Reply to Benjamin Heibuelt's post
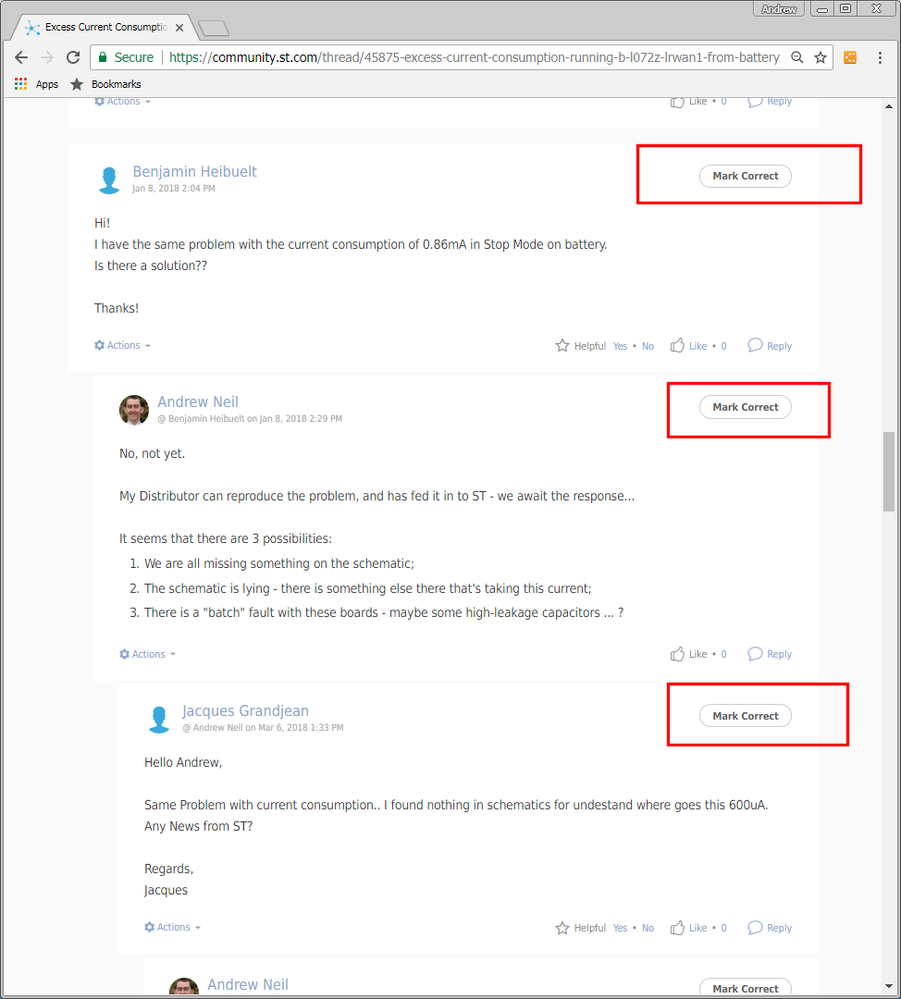Viewport: 901px width, 999px height. click(770, 345)
